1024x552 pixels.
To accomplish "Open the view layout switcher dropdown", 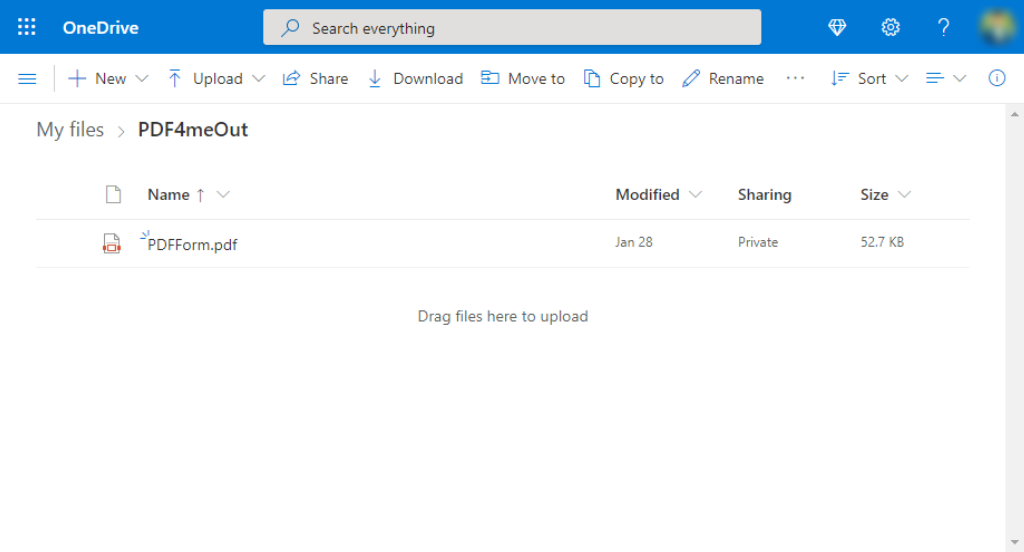I will point(946,78).
